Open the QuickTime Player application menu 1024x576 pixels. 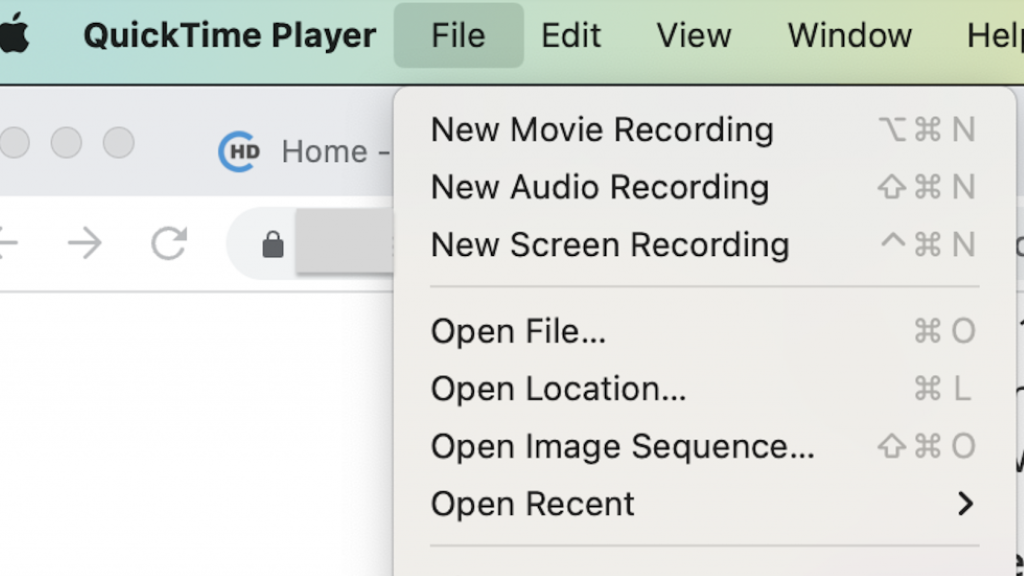(x=229, y=35)
